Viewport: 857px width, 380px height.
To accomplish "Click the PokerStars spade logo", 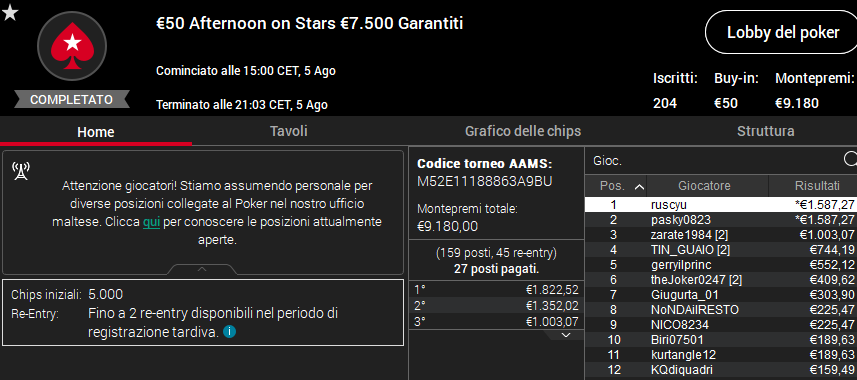I will click(x=72, y=46).
